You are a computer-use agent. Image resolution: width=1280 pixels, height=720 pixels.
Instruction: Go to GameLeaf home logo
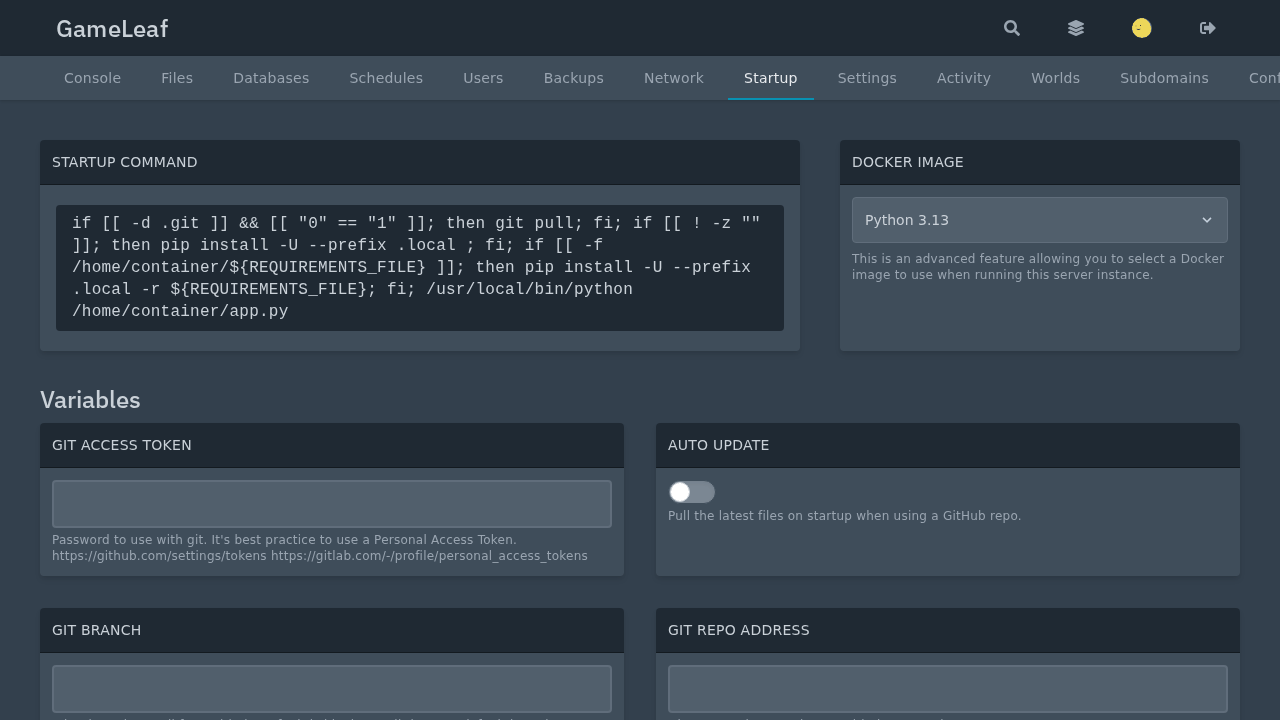point(112,29)
